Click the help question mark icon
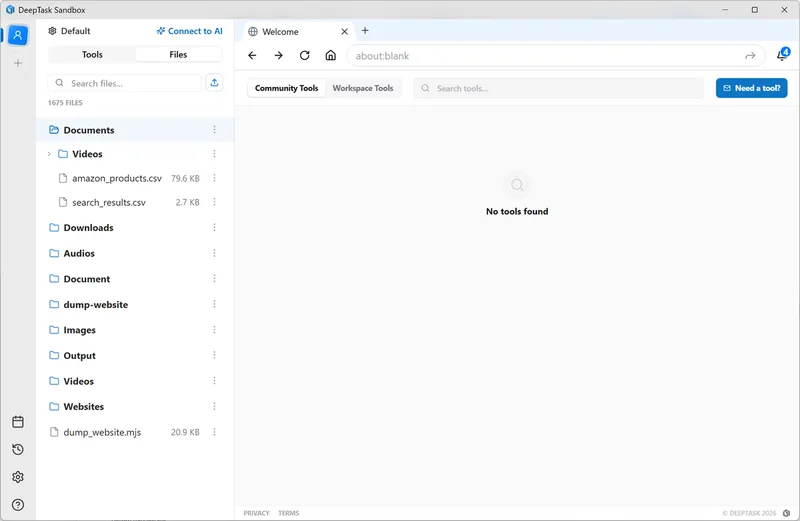This screenshot has width=800, height=521. coord(17,505)
